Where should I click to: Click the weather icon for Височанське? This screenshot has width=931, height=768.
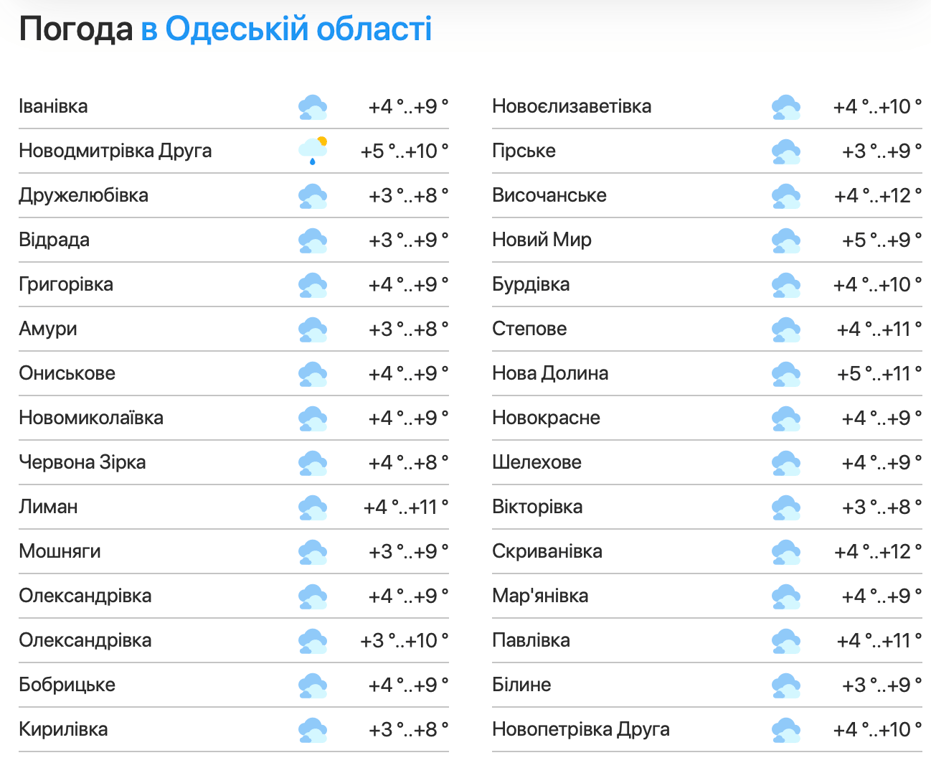[x=786, y=196]
